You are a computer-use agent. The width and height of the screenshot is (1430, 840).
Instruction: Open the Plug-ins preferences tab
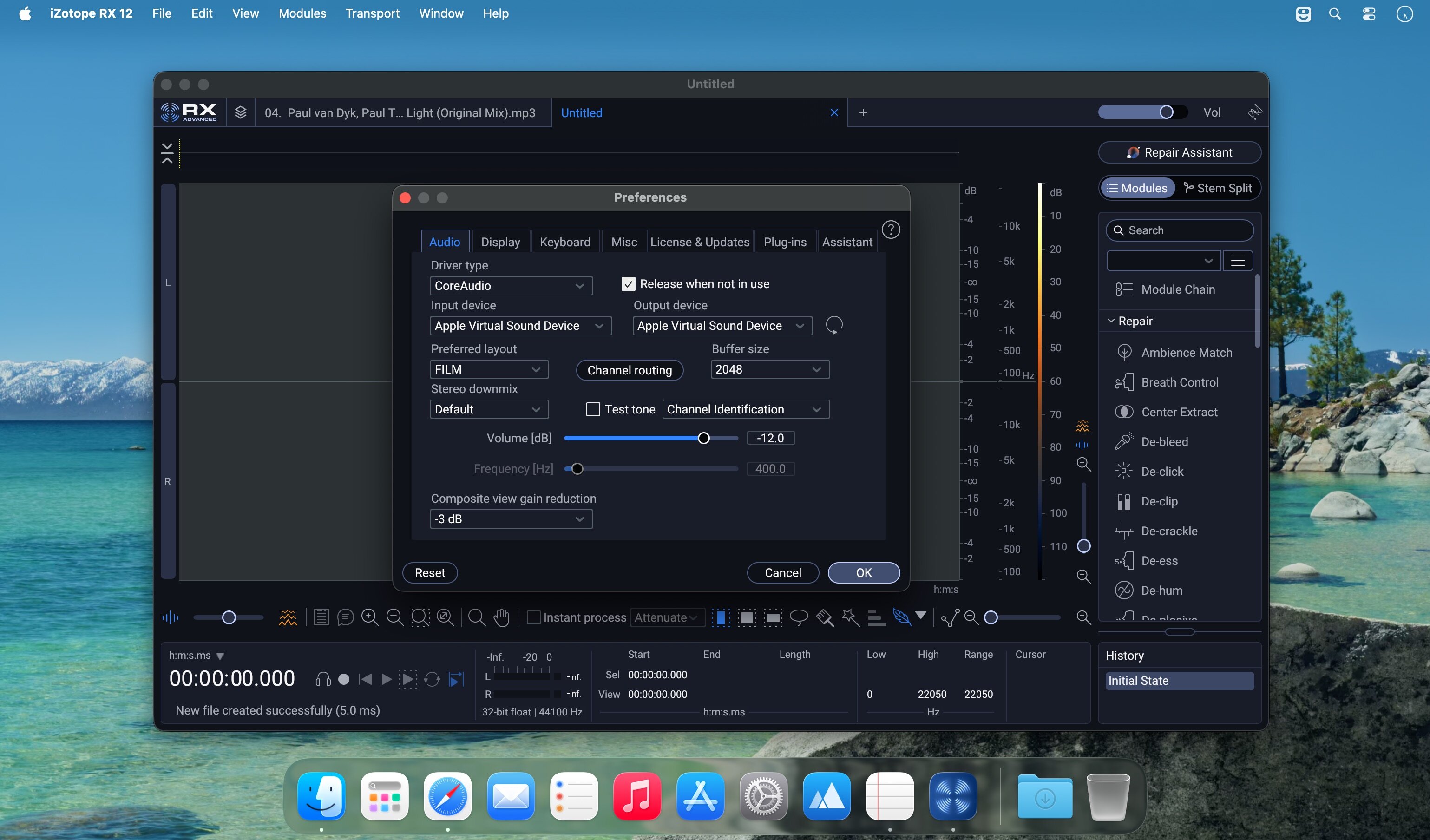785,242
